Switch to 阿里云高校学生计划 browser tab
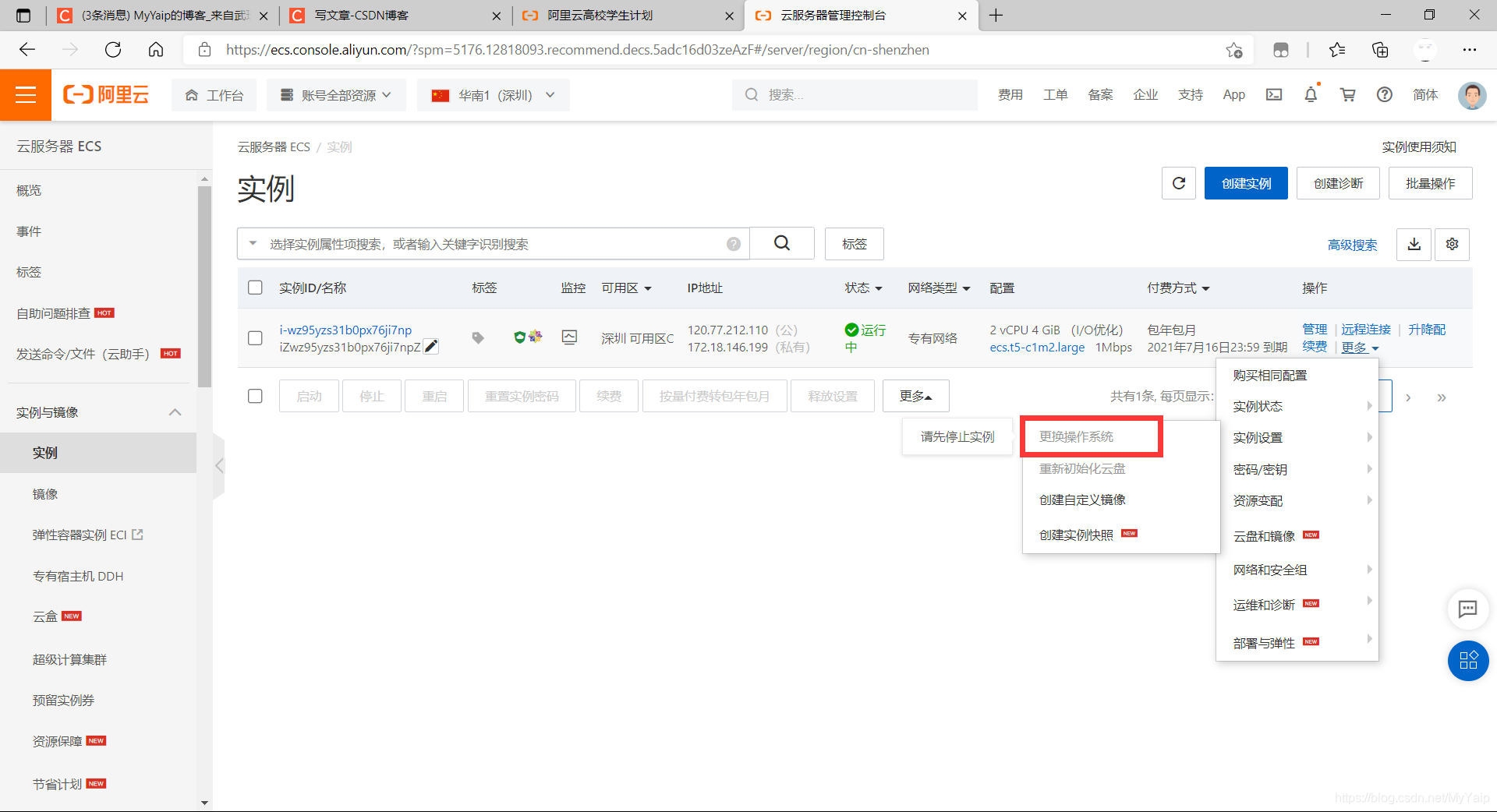The width and height of the screenshot is (1497, 812). pyautogui.click(x=627, y=16)
